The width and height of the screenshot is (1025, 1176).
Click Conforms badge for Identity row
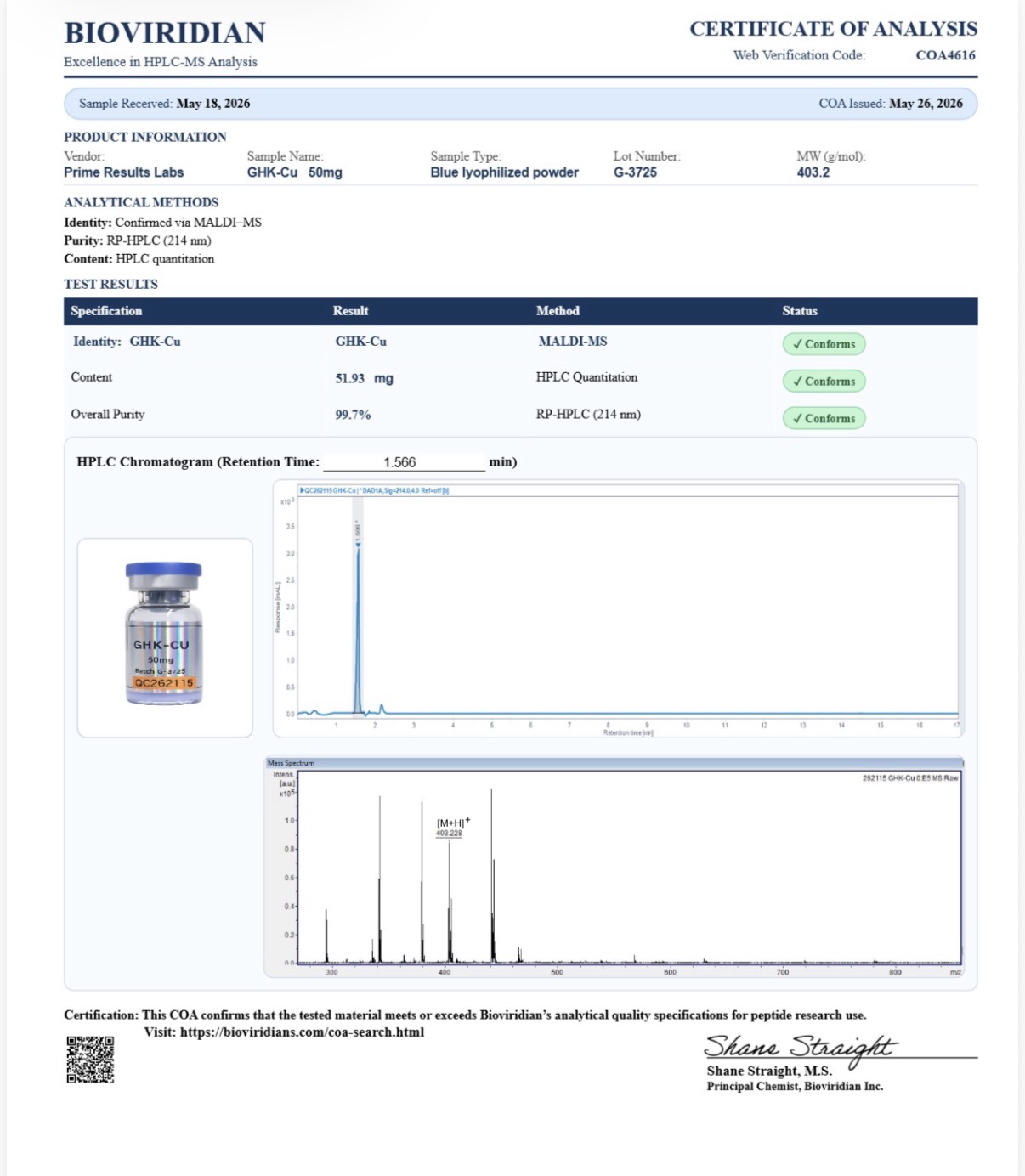[x=824, y=344]
